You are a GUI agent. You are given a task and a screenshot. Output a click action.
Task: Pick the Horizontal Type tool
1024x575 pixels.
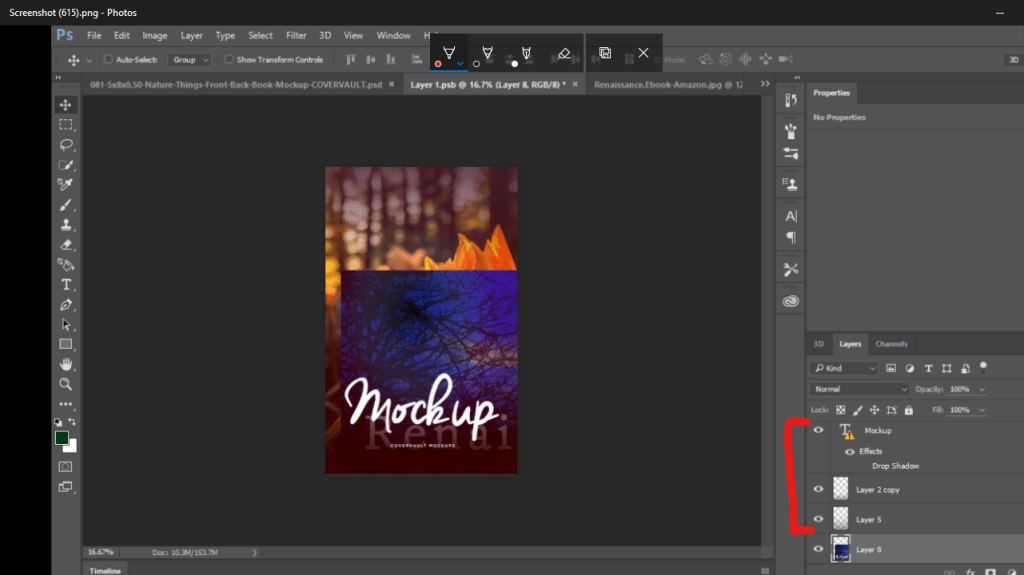[66, 285]
